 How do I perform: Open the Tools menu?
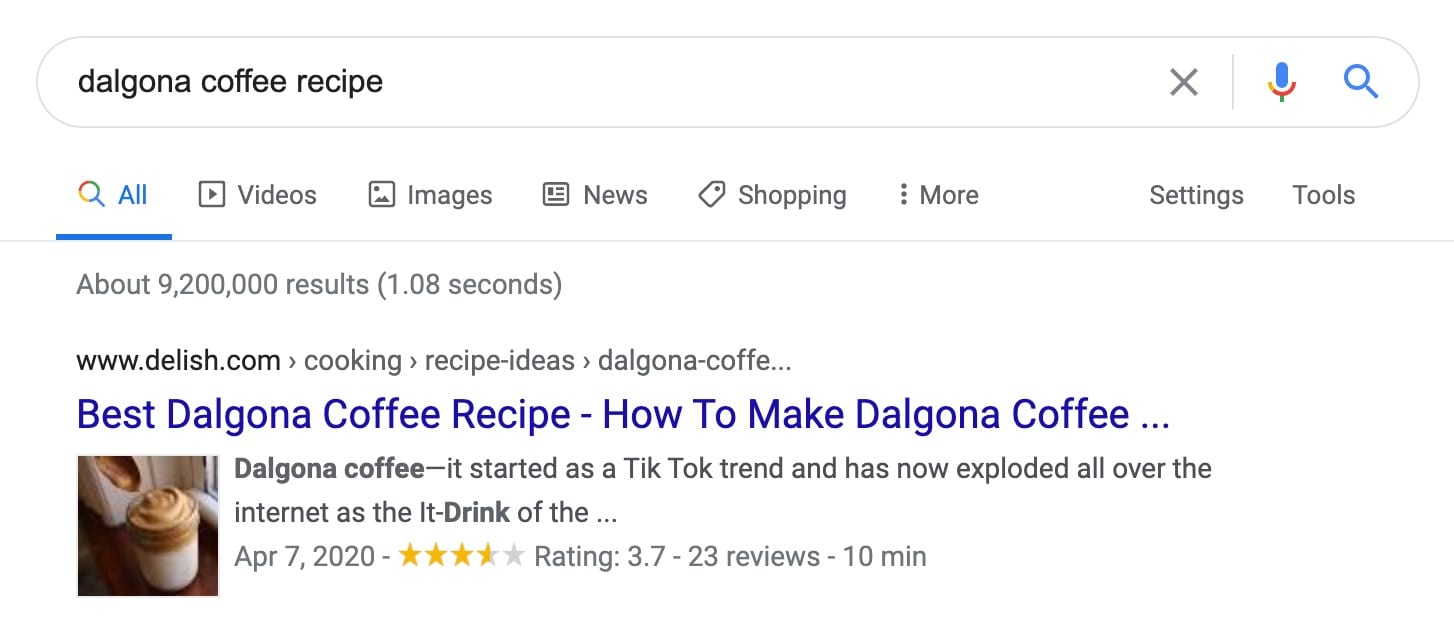click(1323, 194)
